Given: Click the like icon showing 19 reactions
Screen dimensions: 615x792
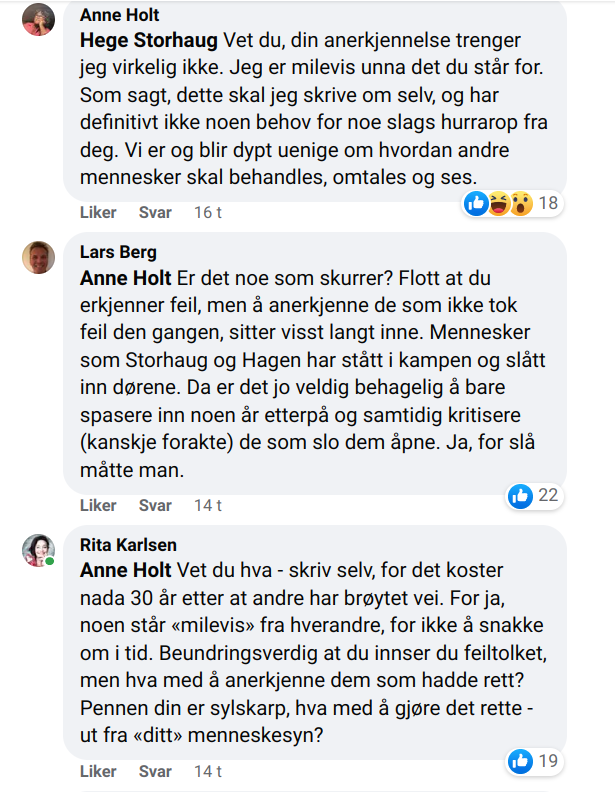Looking at the screenshot, I should [x=520, y=761].
